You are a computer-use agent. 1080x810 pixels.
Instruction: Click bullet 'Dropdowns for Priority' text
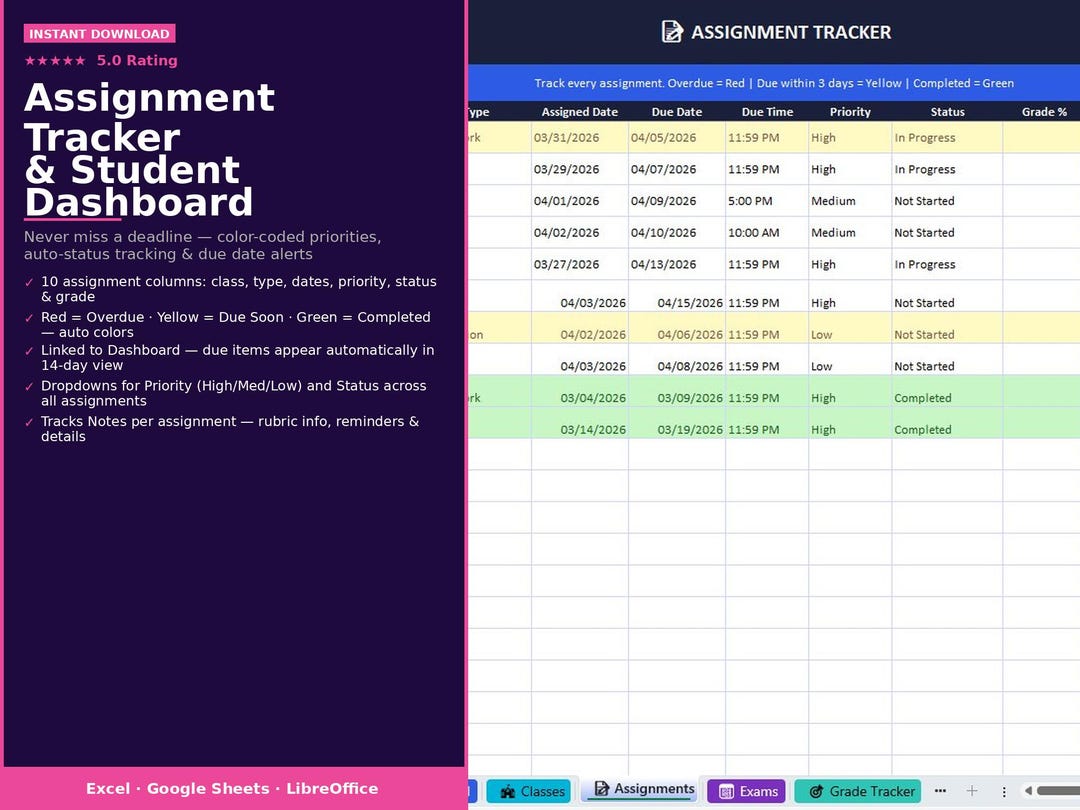click(233, 393)
